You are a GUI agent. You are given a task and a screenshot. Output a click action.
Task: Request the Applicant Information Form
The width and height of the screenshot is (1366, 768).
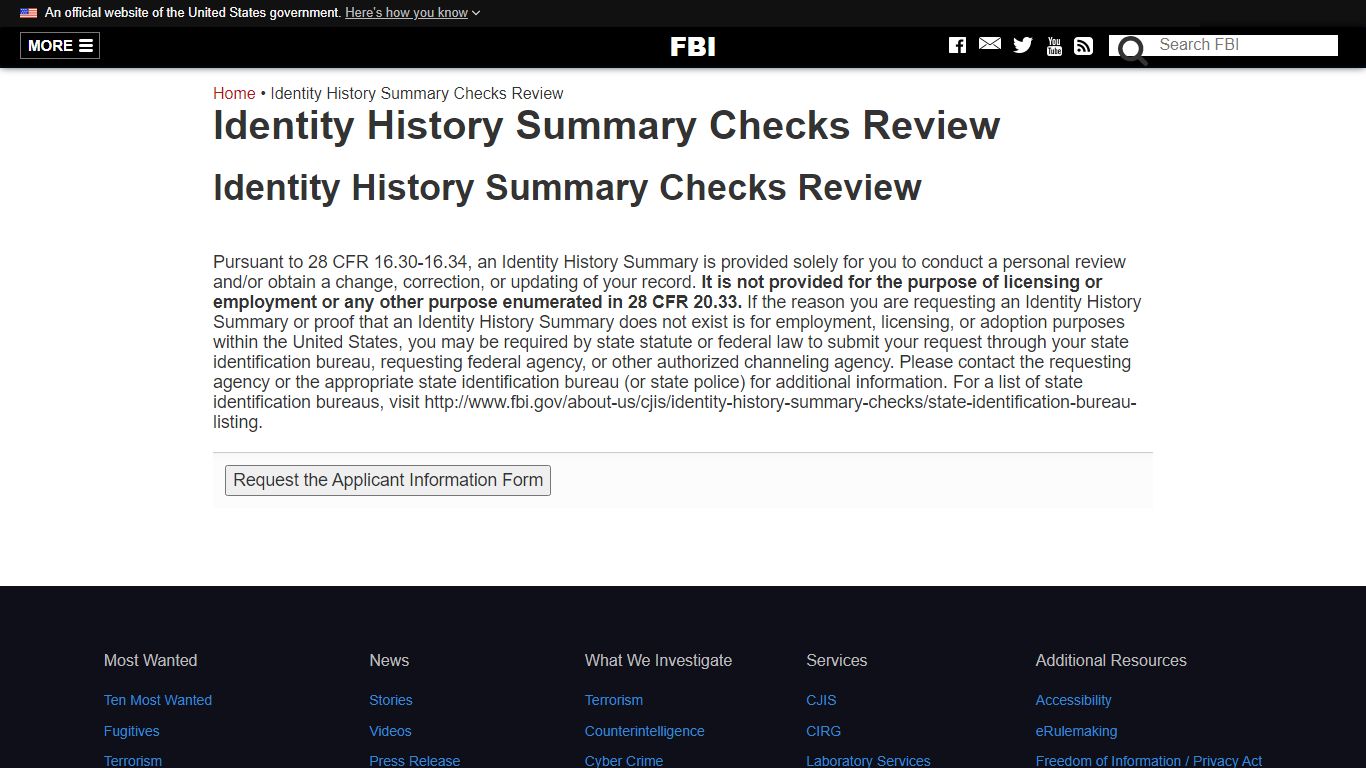388,480
